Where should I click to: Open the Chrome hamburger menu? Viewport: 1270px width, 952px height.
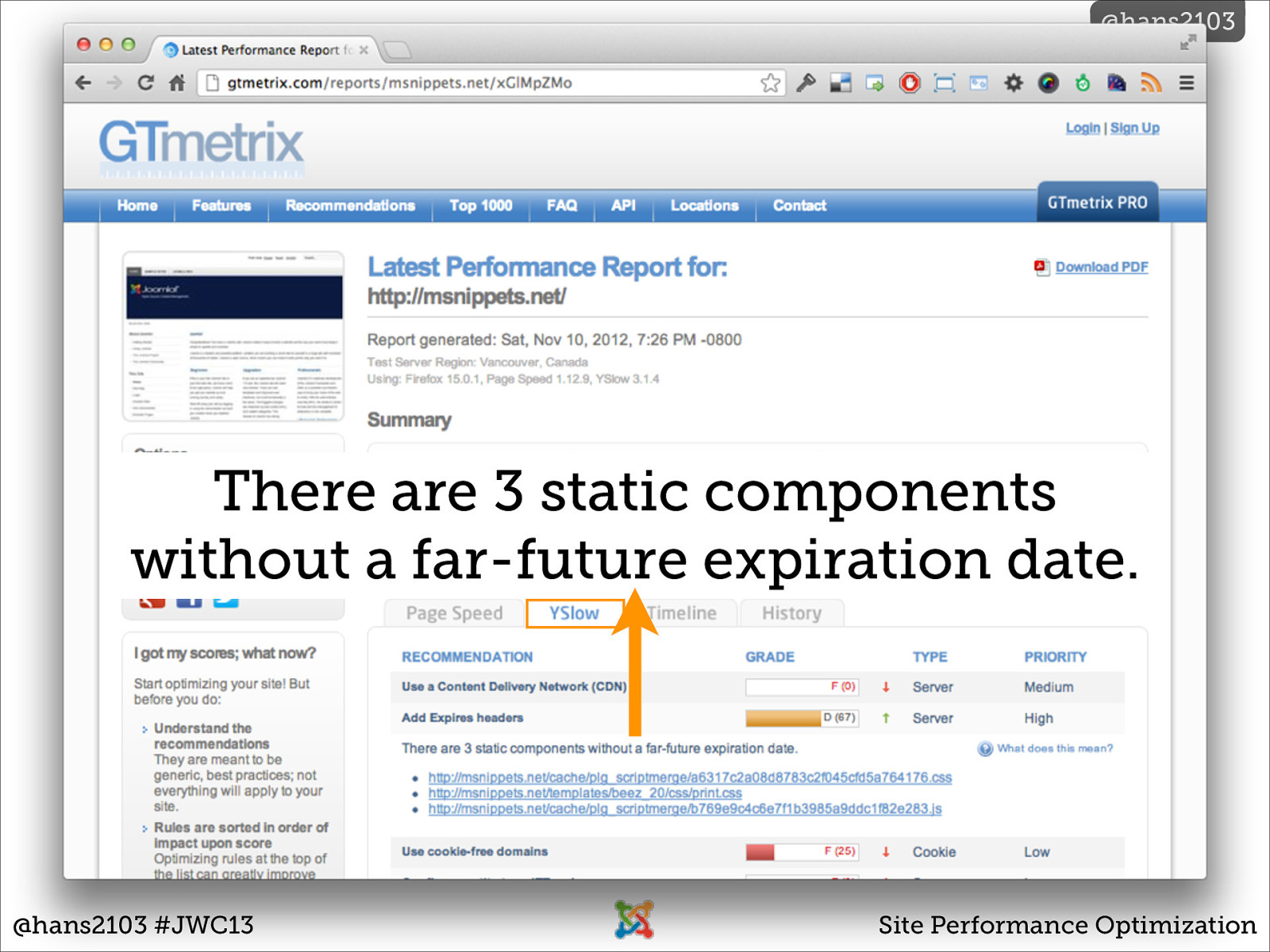point(1187,83)
